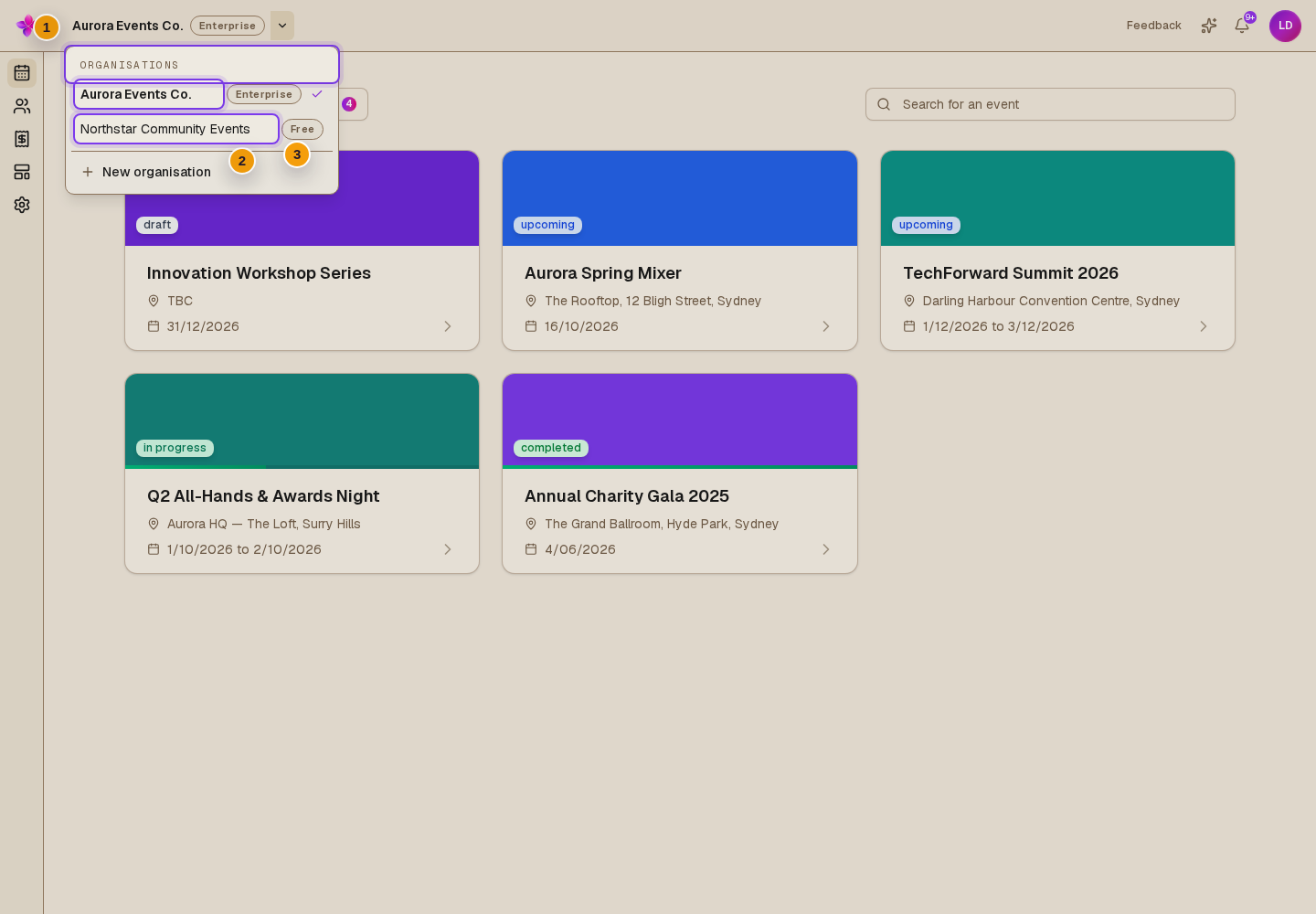Click the upcoming label on Aurora Spring Mixer
This screenshot has width=1316, height=914.
(x=547, y=225)
